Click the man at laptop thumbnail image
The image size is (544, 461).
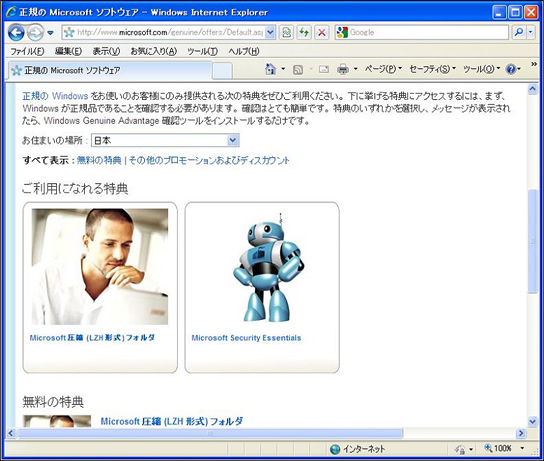point(100,266)
